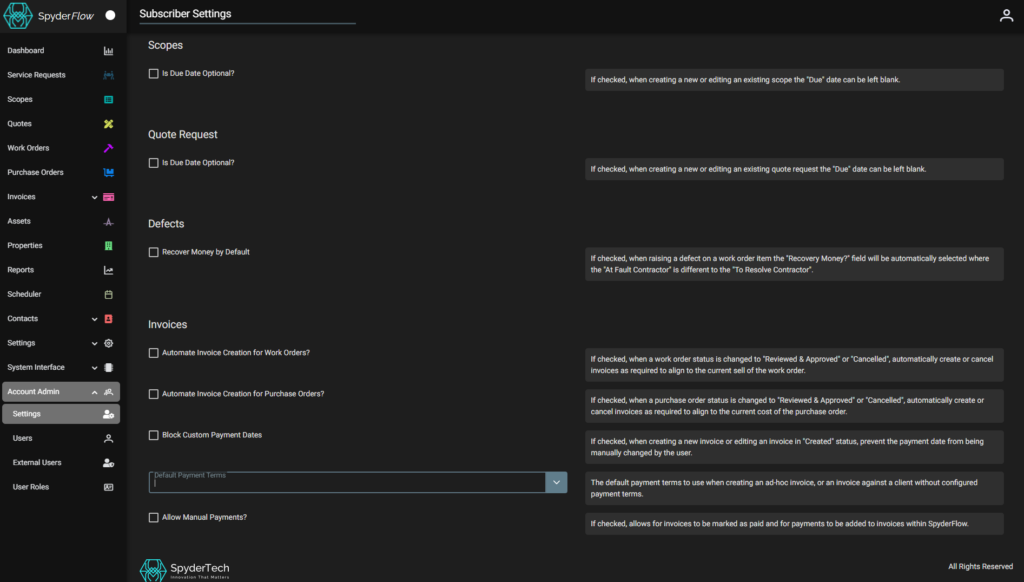Screen dimensions: 1024x582
Task: Open the user profile icon top right
Action: pos(1005,15)
